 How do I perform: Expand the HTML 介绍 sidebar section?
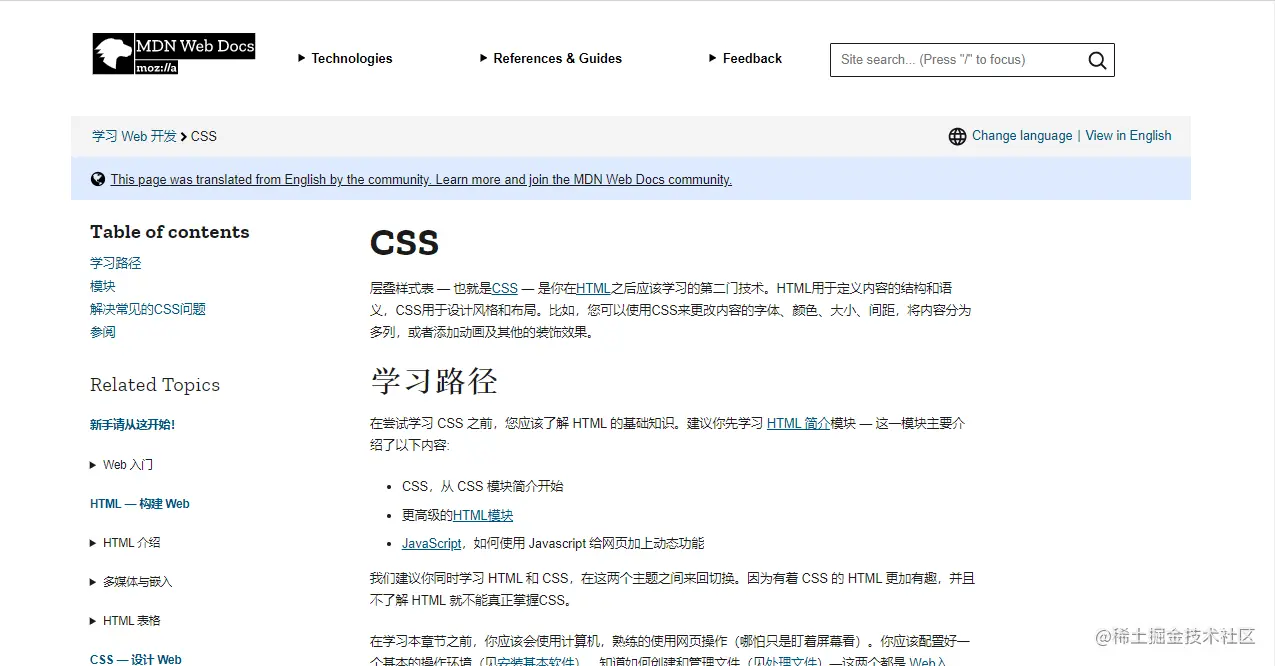pyautogui.click(x=125, y=543)
